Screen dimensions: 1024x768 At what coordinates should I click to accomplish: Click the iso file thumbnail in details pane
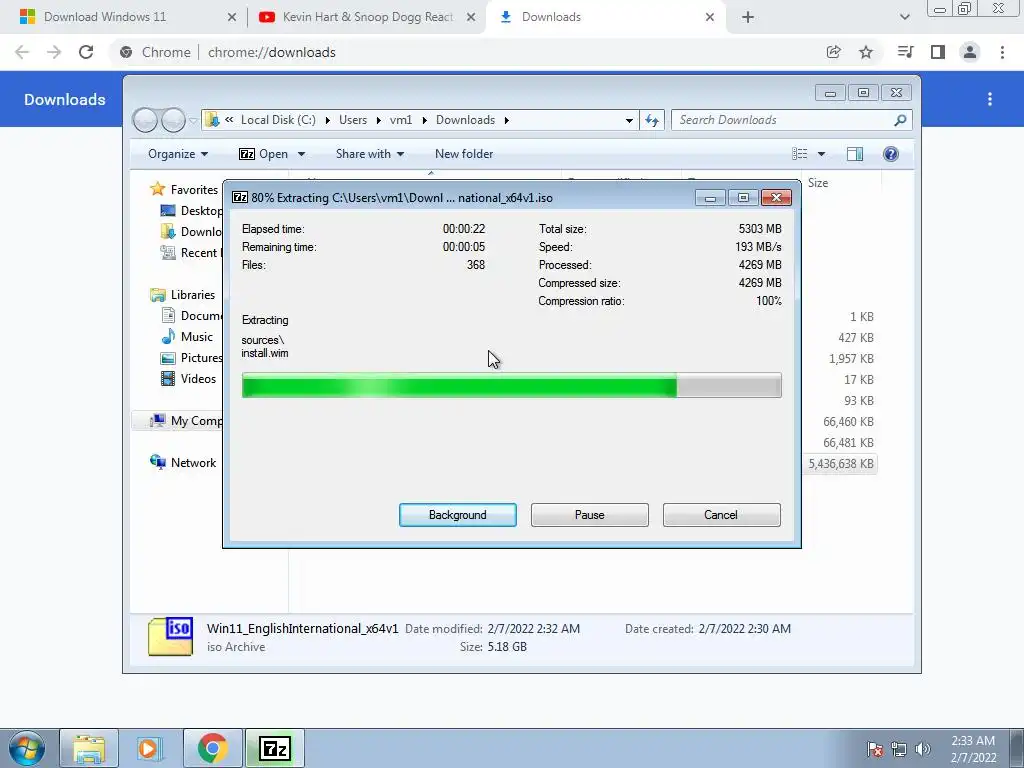click(170, 636)
